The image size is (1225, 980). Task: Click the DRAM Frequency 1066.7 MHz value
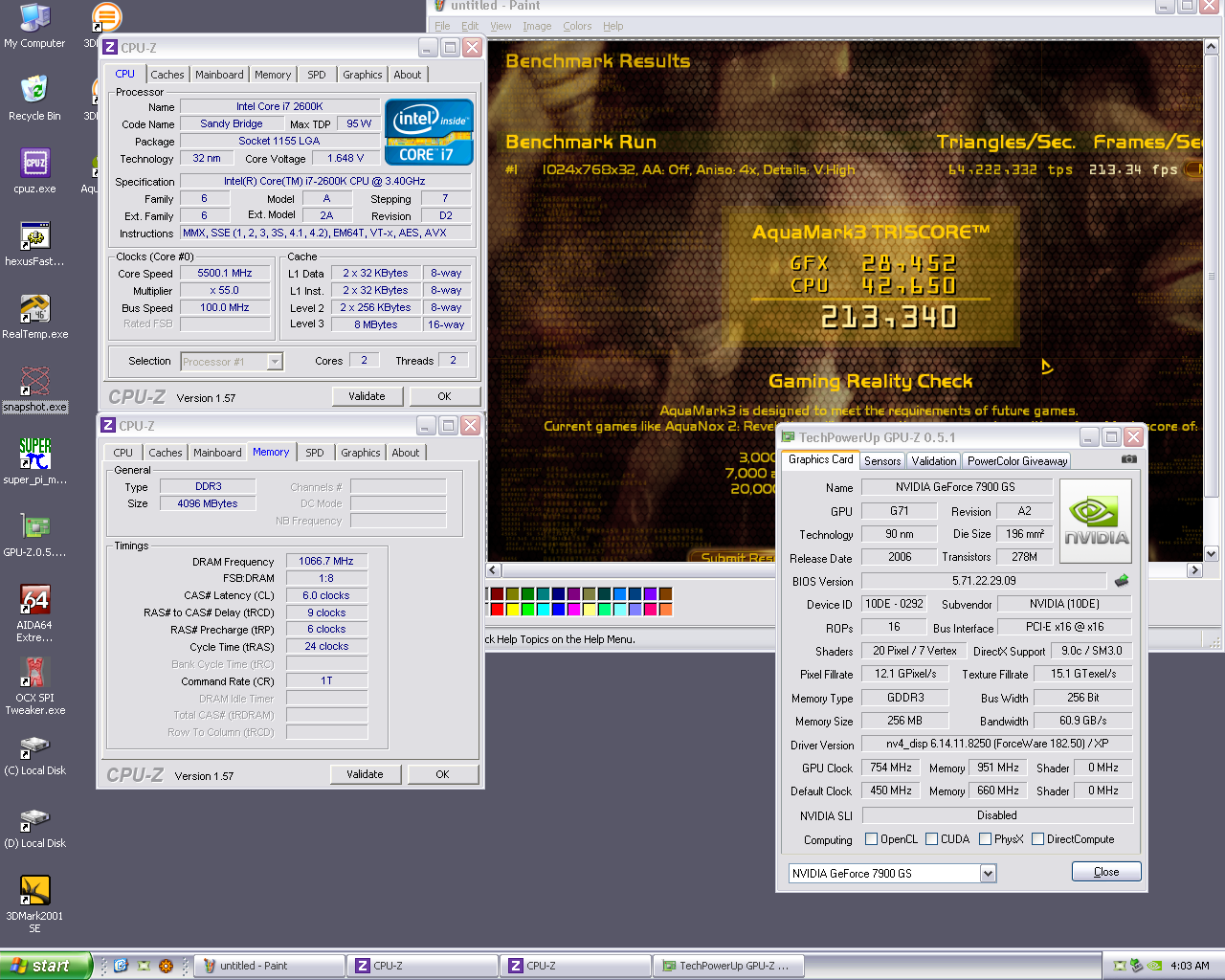point(326,562)
